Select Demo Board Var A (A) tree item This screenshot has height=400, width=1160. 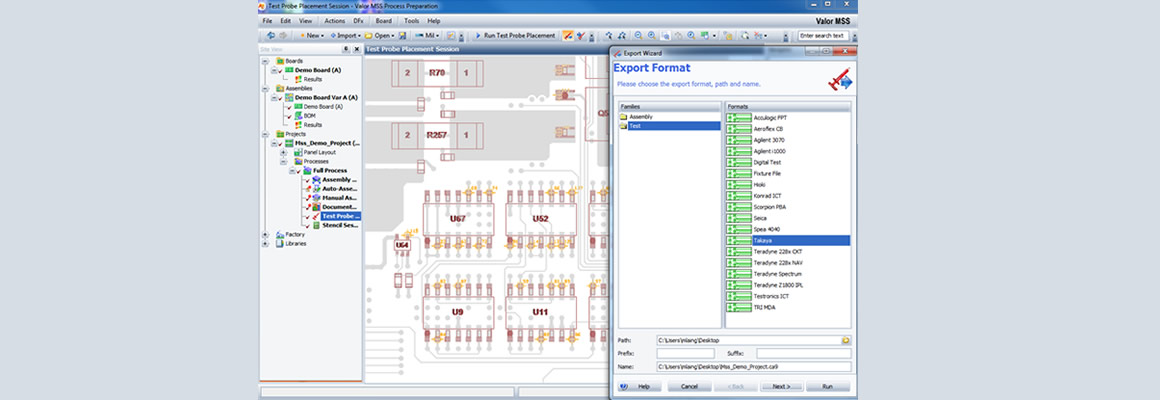pos(326,98)
